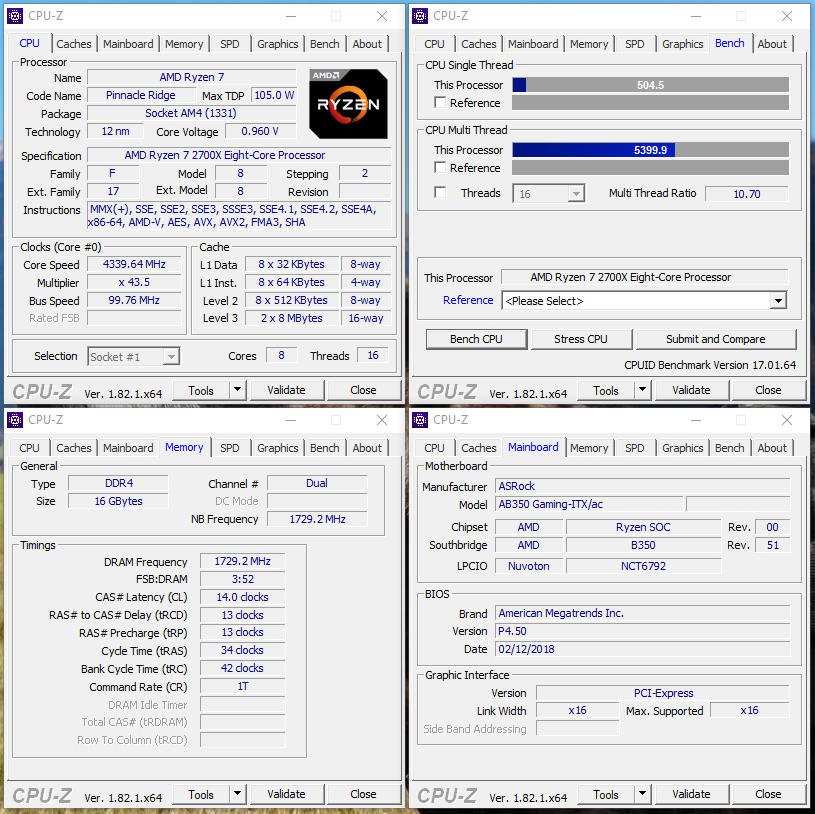The height and width of the screenshot is (814, 815).
Task: Click BIOS Version value P4.50
Action: (642, 631)
